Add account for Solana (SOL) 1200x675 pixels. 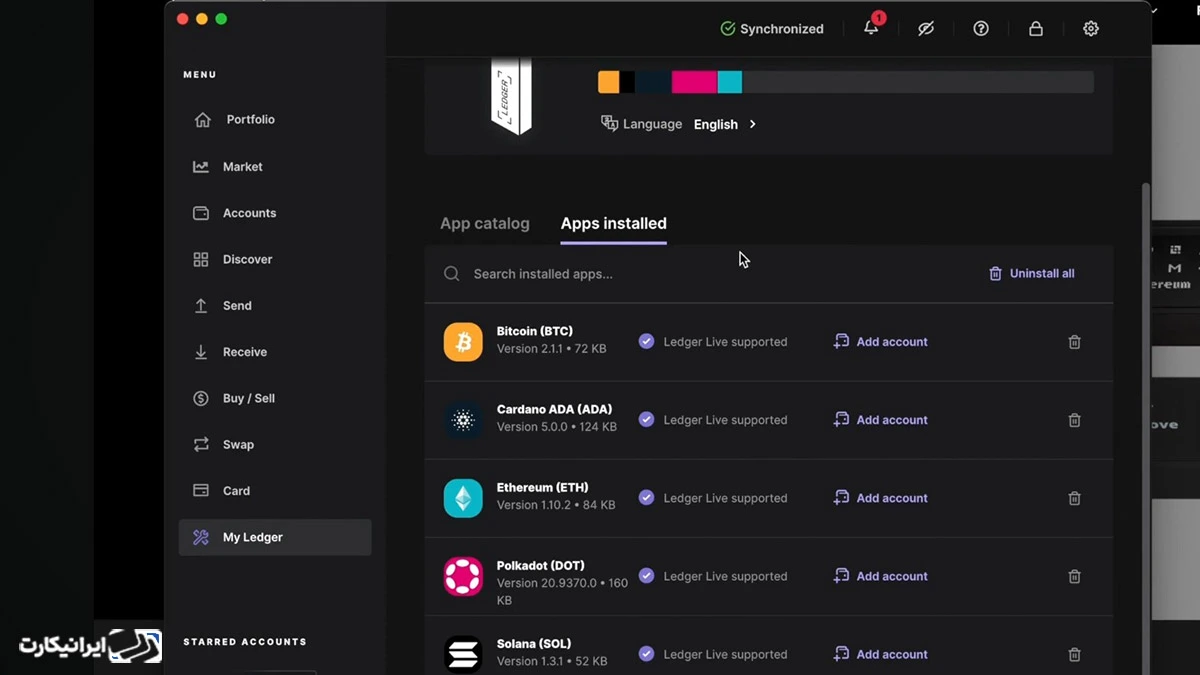point(881,654)
